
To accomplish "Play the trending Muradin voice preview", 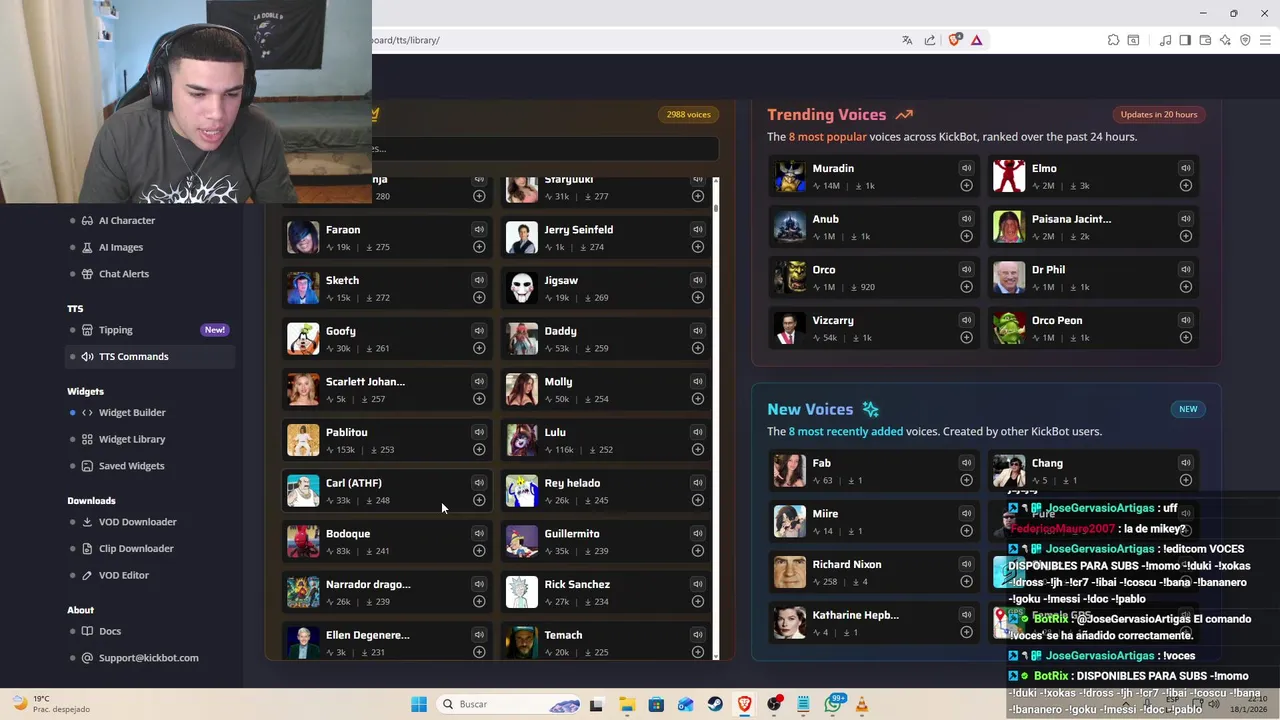I will (966, 168).
